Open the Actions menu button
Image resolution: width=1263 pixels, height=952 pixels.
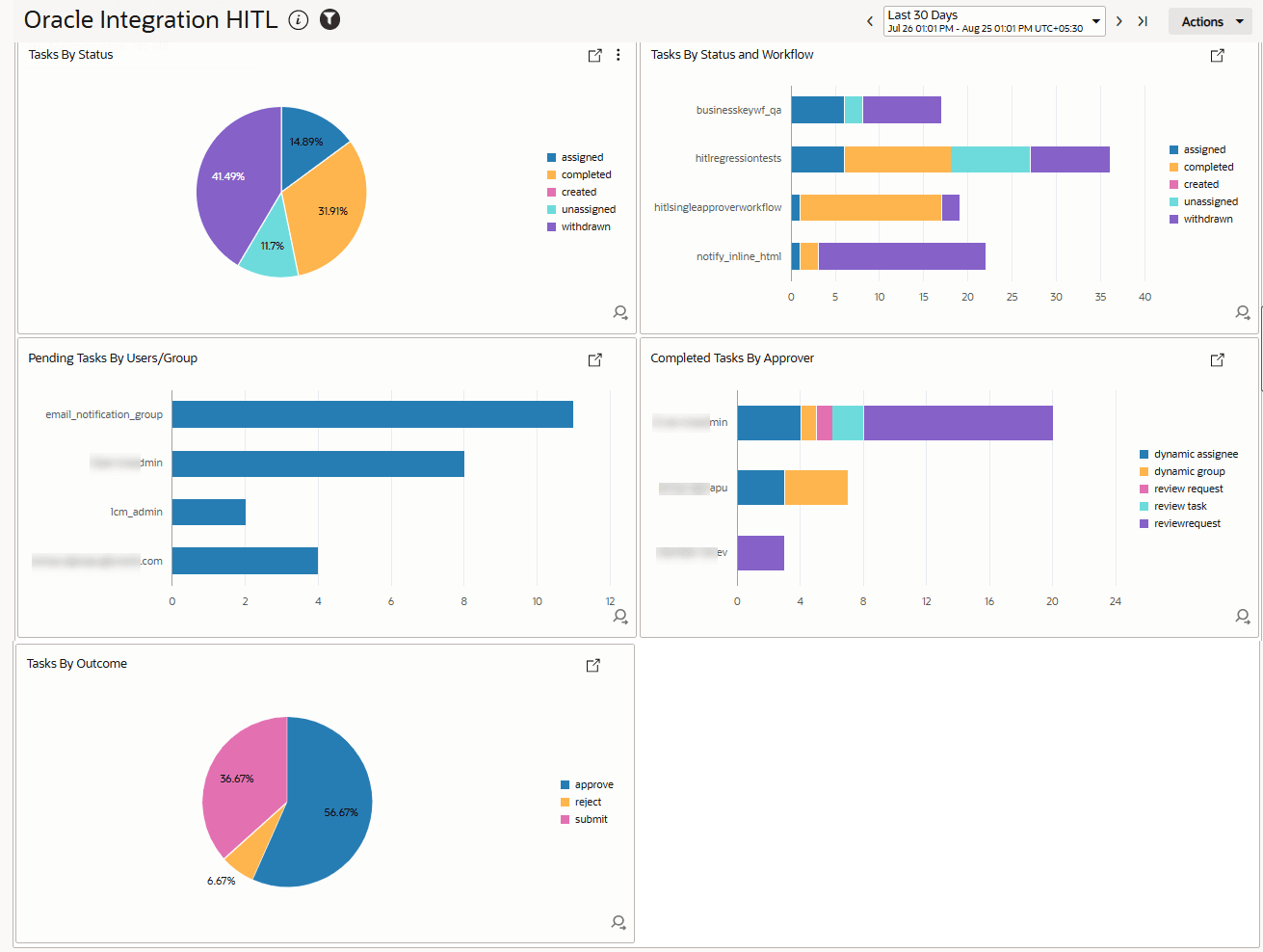coord(1210,21)
